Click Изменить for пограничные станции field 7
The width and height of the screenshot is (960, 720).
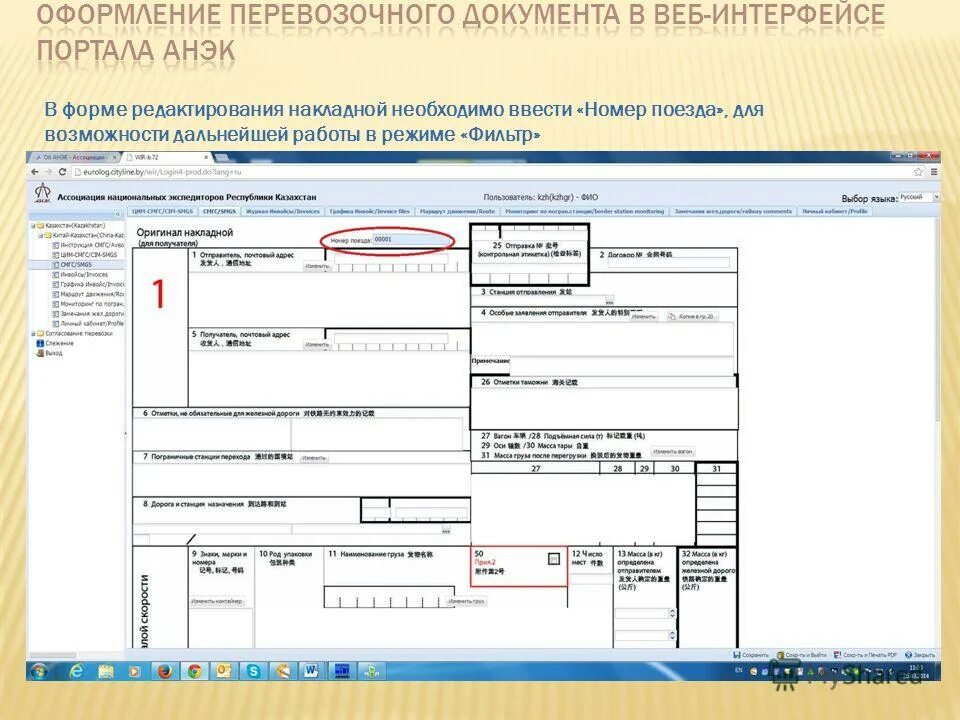[x=314, y=458]
